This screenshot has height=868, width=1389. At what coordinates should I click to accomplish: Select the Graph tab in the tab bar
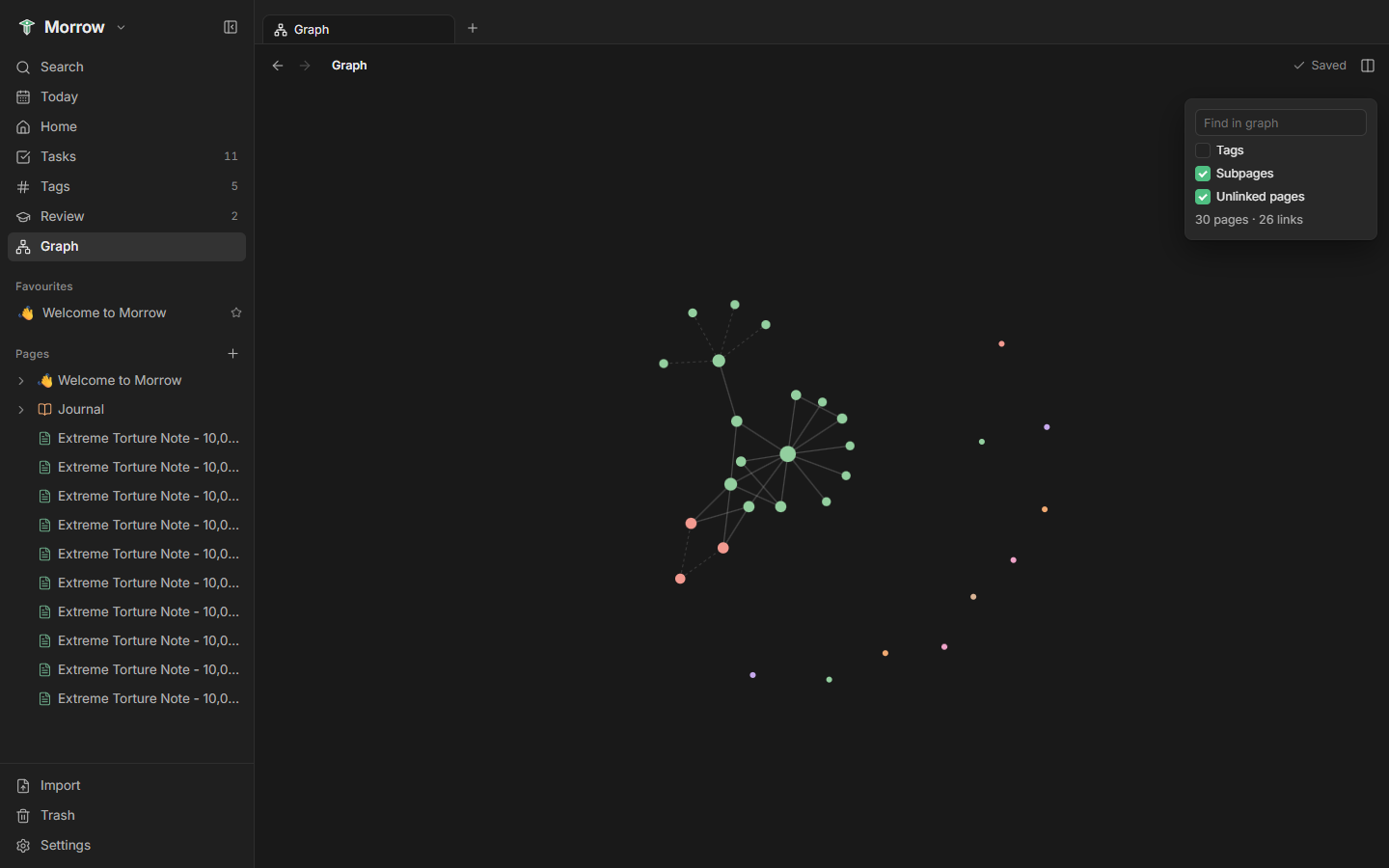click(x=359, y=29)
